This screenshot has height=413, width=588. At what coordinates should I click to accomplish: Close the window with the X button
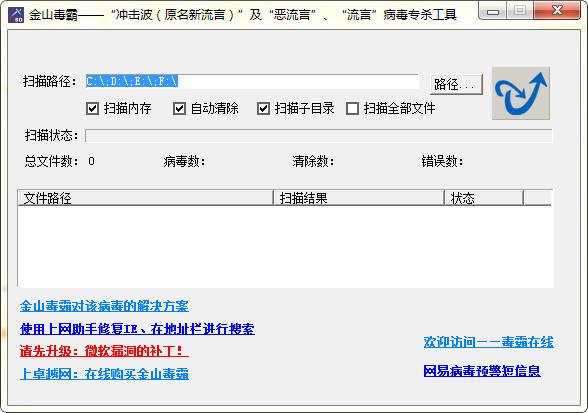click(557, 11)
